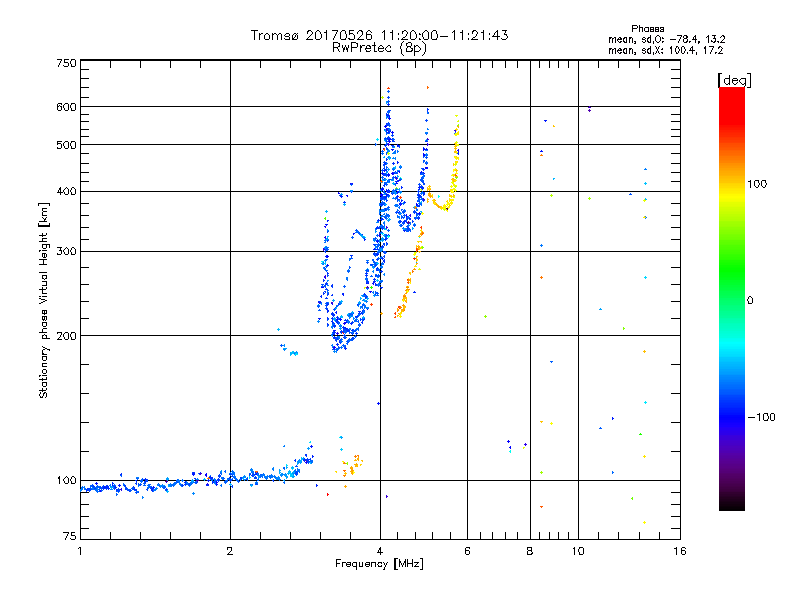This screenshot has height=600, width=800.
Task: Click y-axis tick label '400'
Action: click(66, 192)
